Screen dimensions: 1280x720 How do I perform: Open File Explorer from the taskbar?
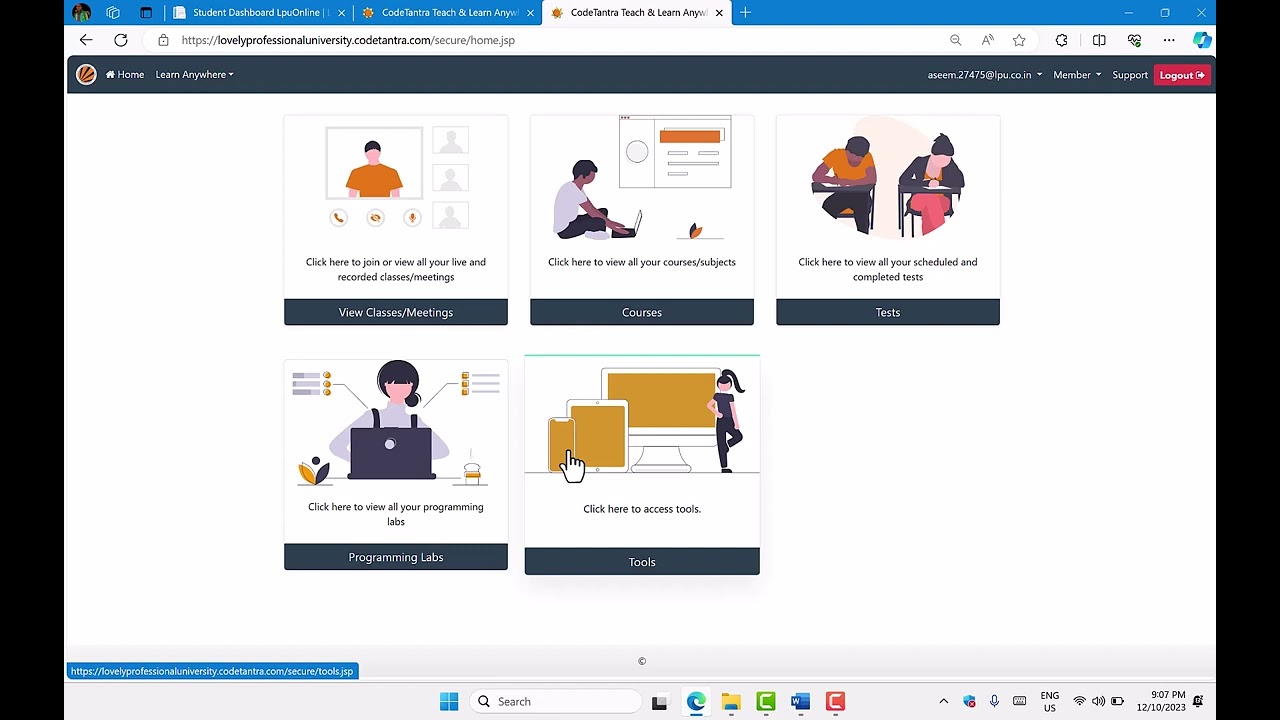(x=731, y=702)
